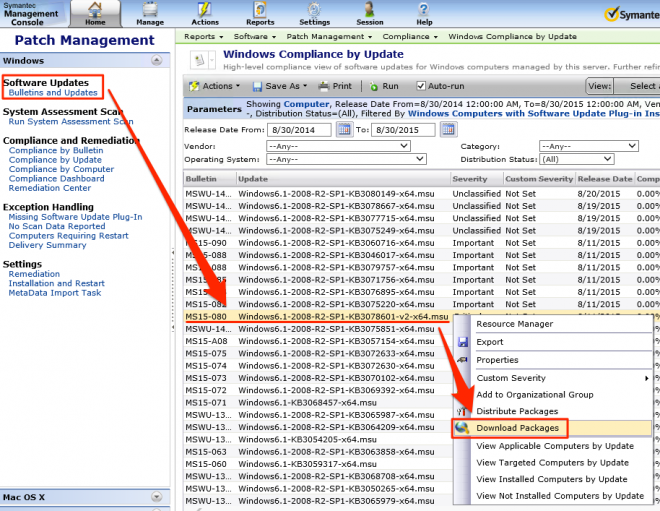Open the Actions toolbar dropdown
This screenshot has height=511, width=660.
pyautogui.click(x=214, y=86)
